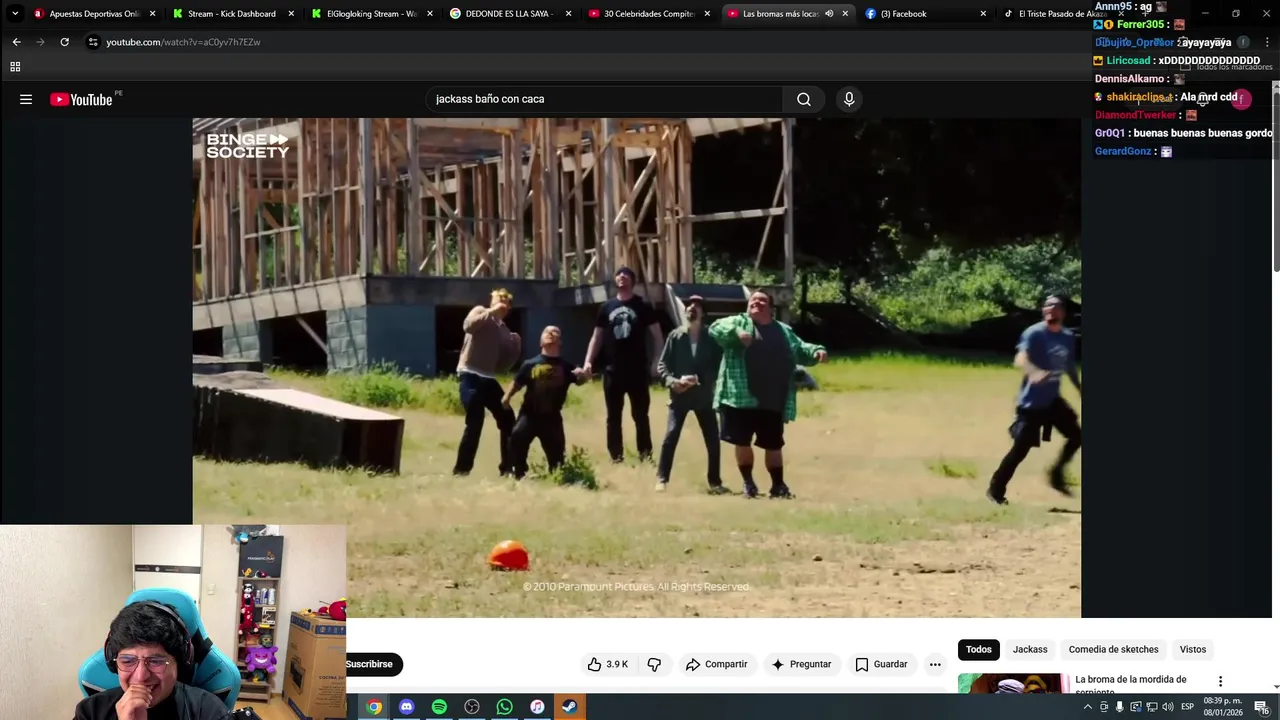Click chat username Liricosad
The image size is (1280, 720).
coord(1128,61)
